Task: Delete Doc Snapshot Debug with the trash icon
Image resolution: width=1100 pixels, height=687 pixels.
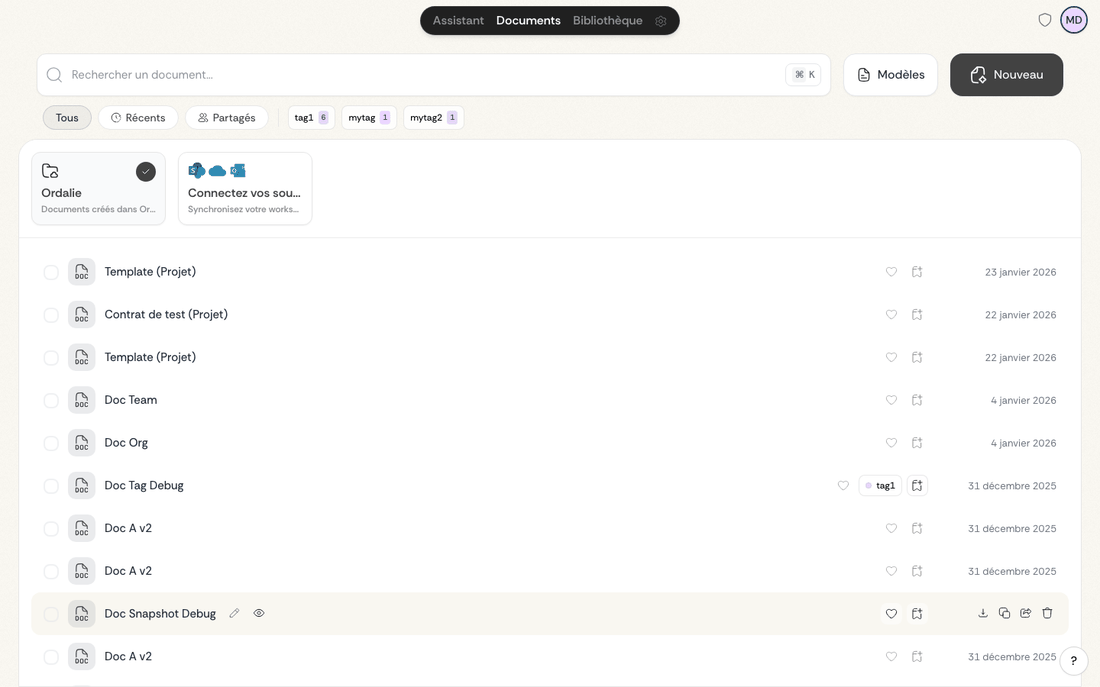Action: coord(1047,614)
